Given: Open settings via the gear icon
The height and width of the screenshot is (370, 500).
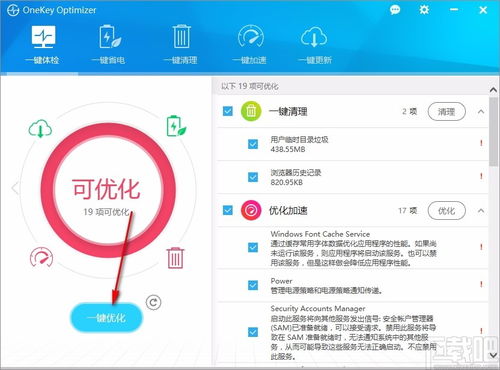Looking at the screenshot, I should [x=424, y=10].
